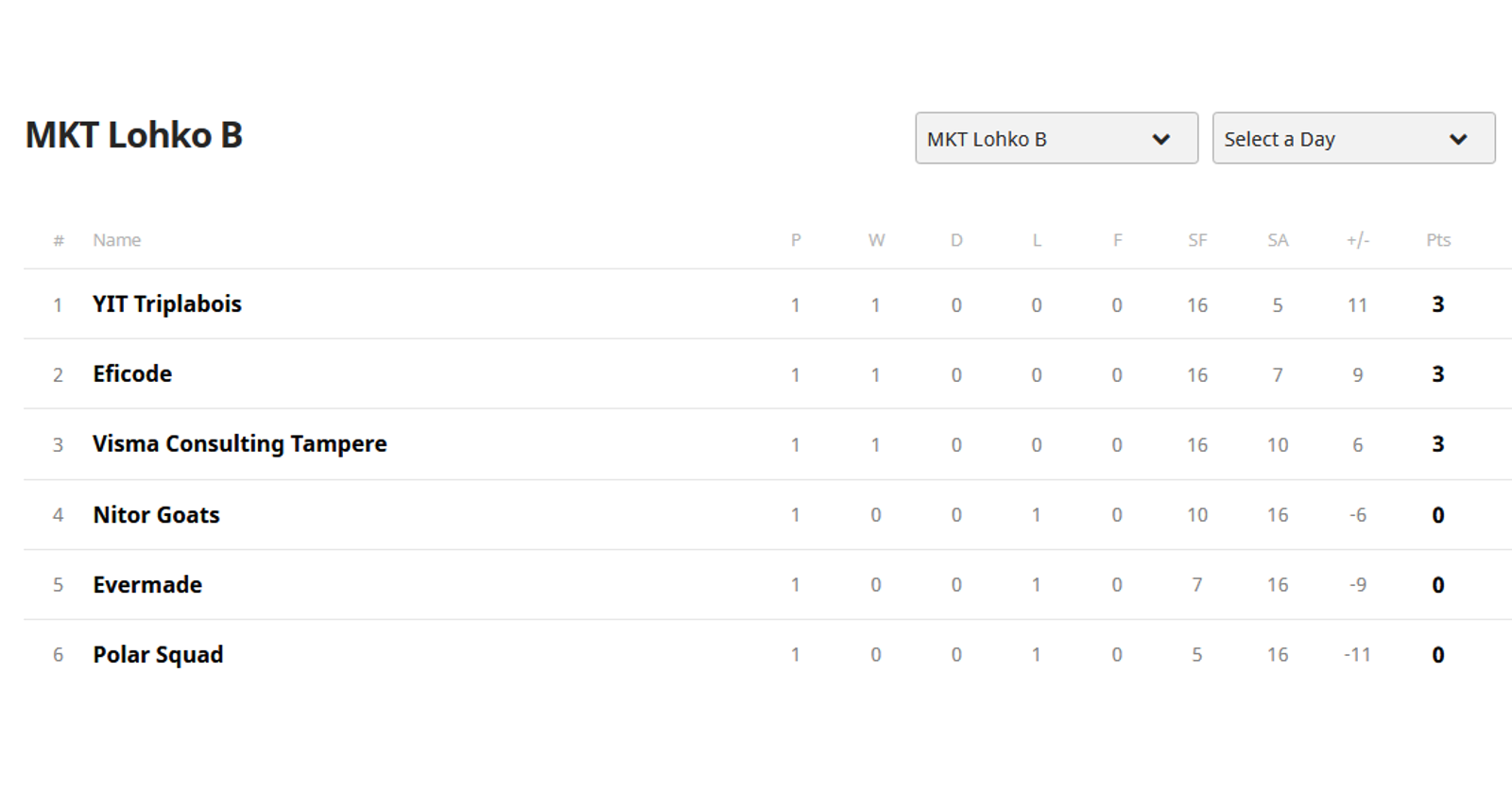Click the +/- column header
Image resolution: width=1512 pixels, height=794 pixels.
point(1357,240)
